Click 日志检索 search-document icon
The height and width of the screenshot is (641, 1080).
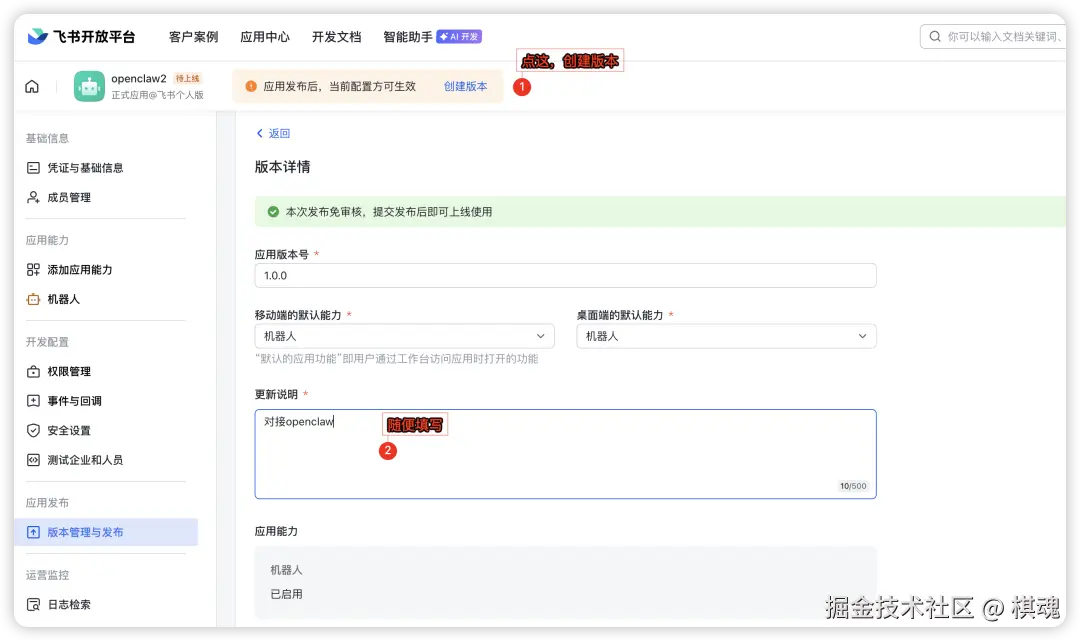point(33,605)
